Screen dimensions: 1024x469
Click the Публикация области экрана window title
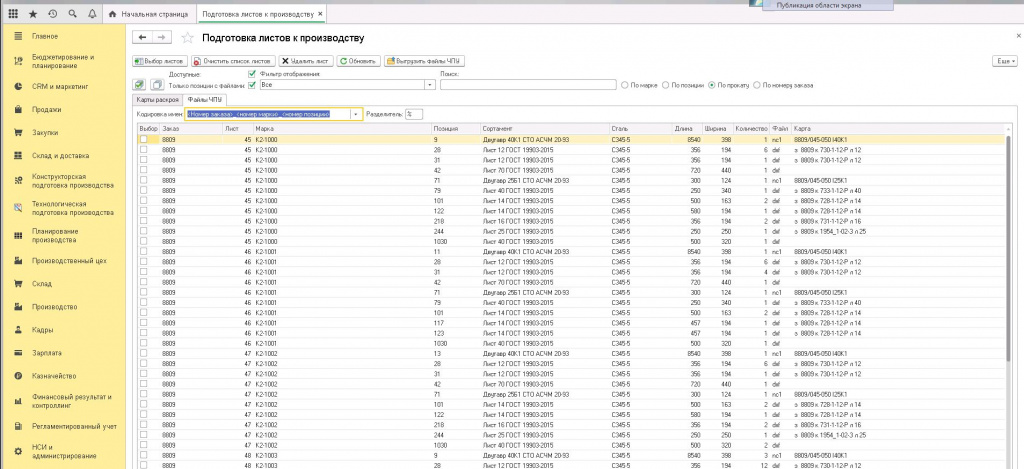(x=819, y=5)
